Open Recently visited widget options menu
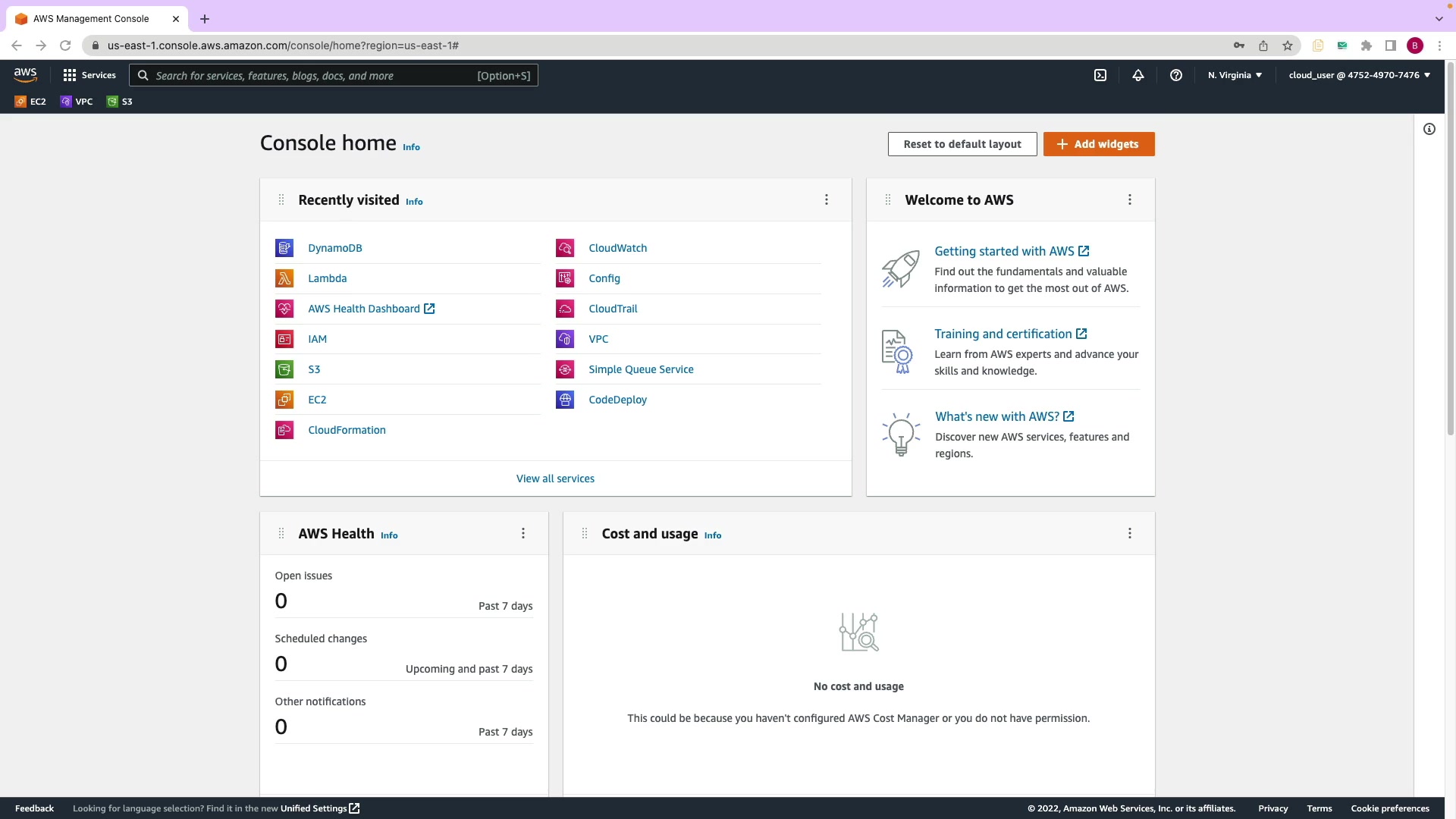Screen dimensions: 1456x819 pyautogui.click(x=827, y=199)
